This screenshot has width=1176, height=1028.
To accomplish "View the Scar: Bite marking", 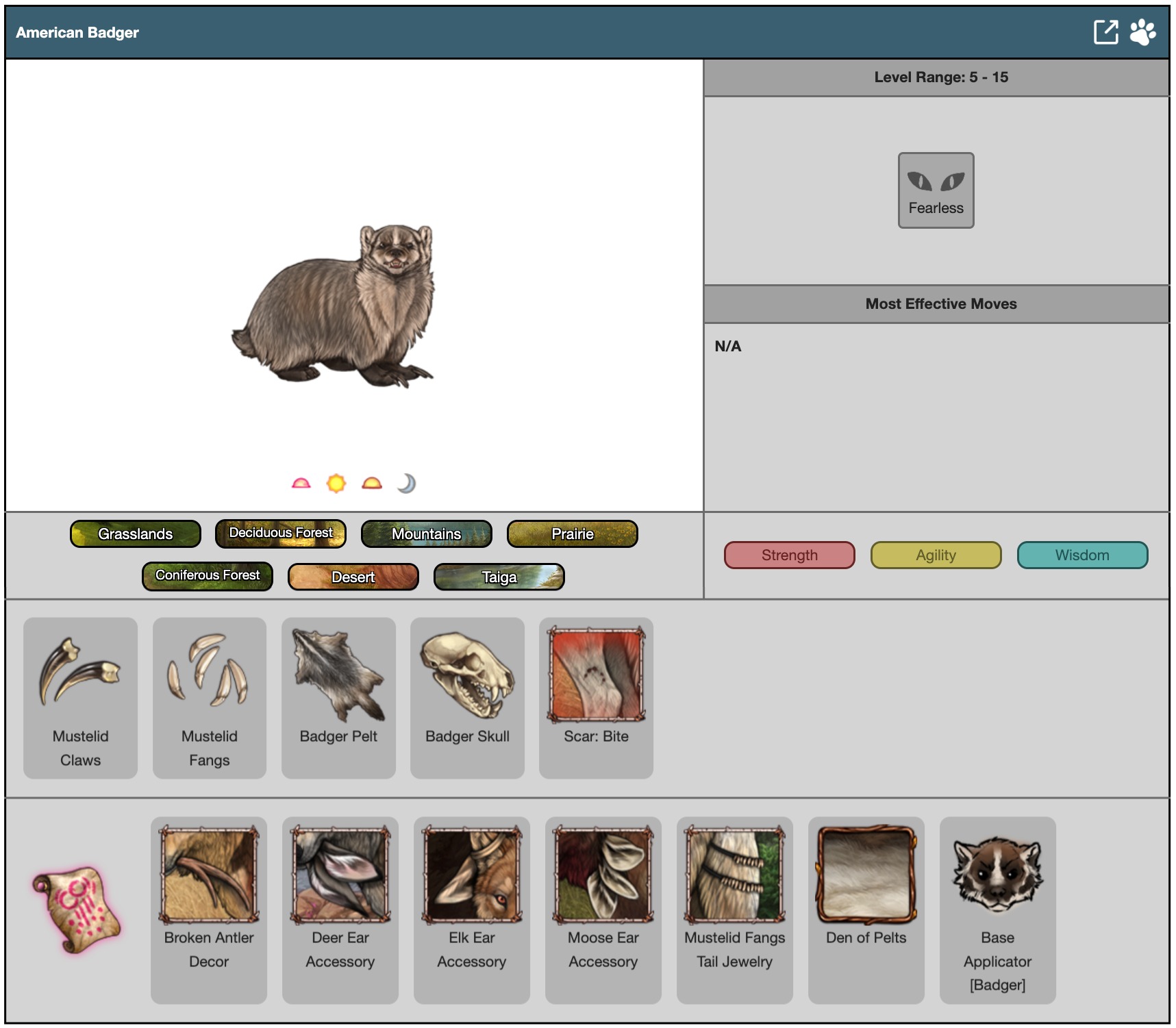I will (x=596, y=697).
